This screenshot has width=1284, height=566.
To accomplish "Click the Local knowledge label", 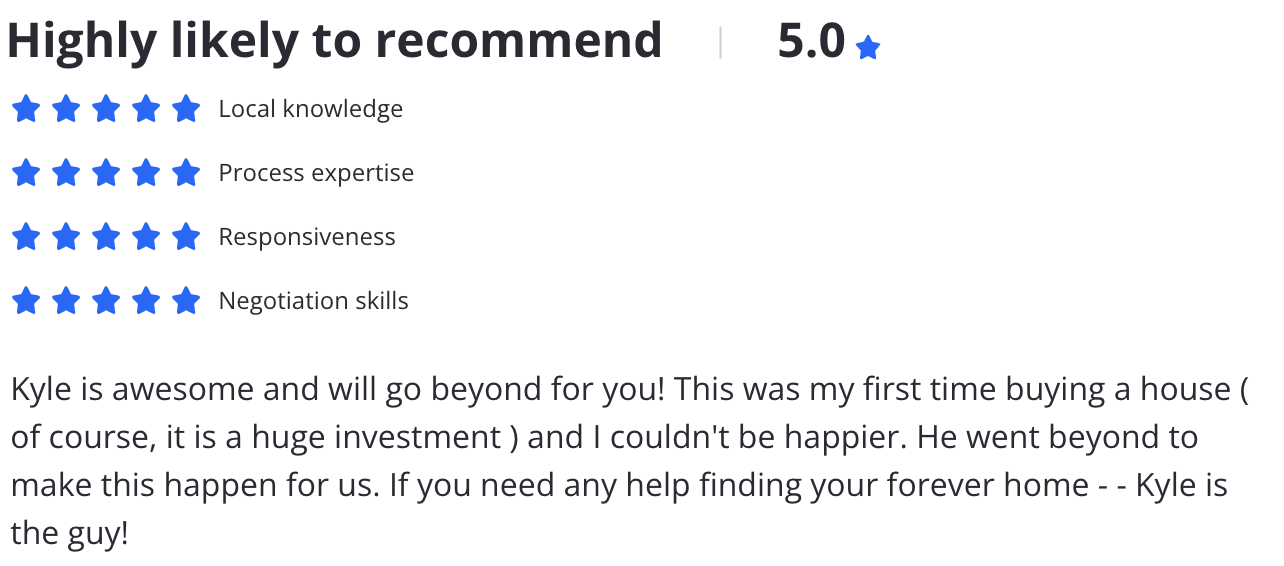I will 311,109.
